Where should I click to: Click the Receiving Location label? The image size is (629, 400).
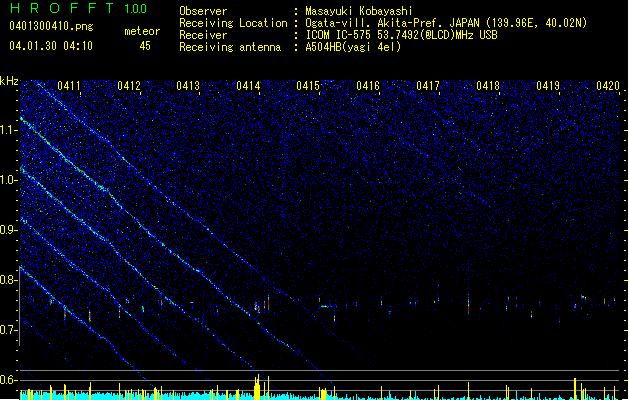pyautogui.click(x=233, y=23)
